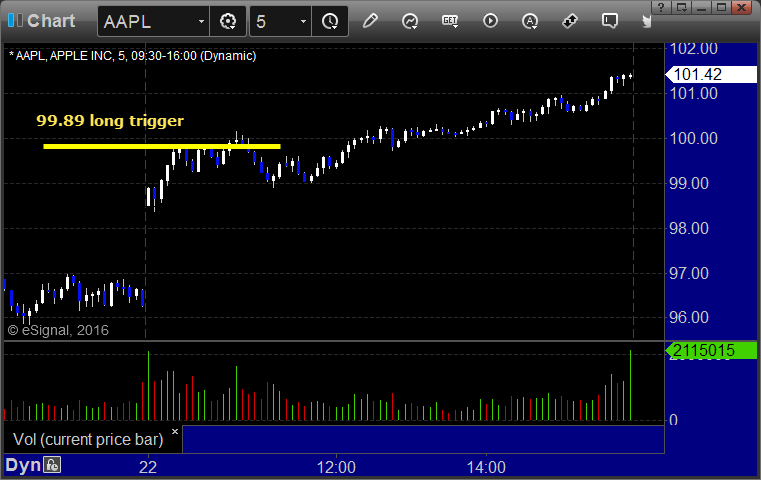Open the chart studies menu icon
This screenshot has height=480, width=761.
[410, 21]
